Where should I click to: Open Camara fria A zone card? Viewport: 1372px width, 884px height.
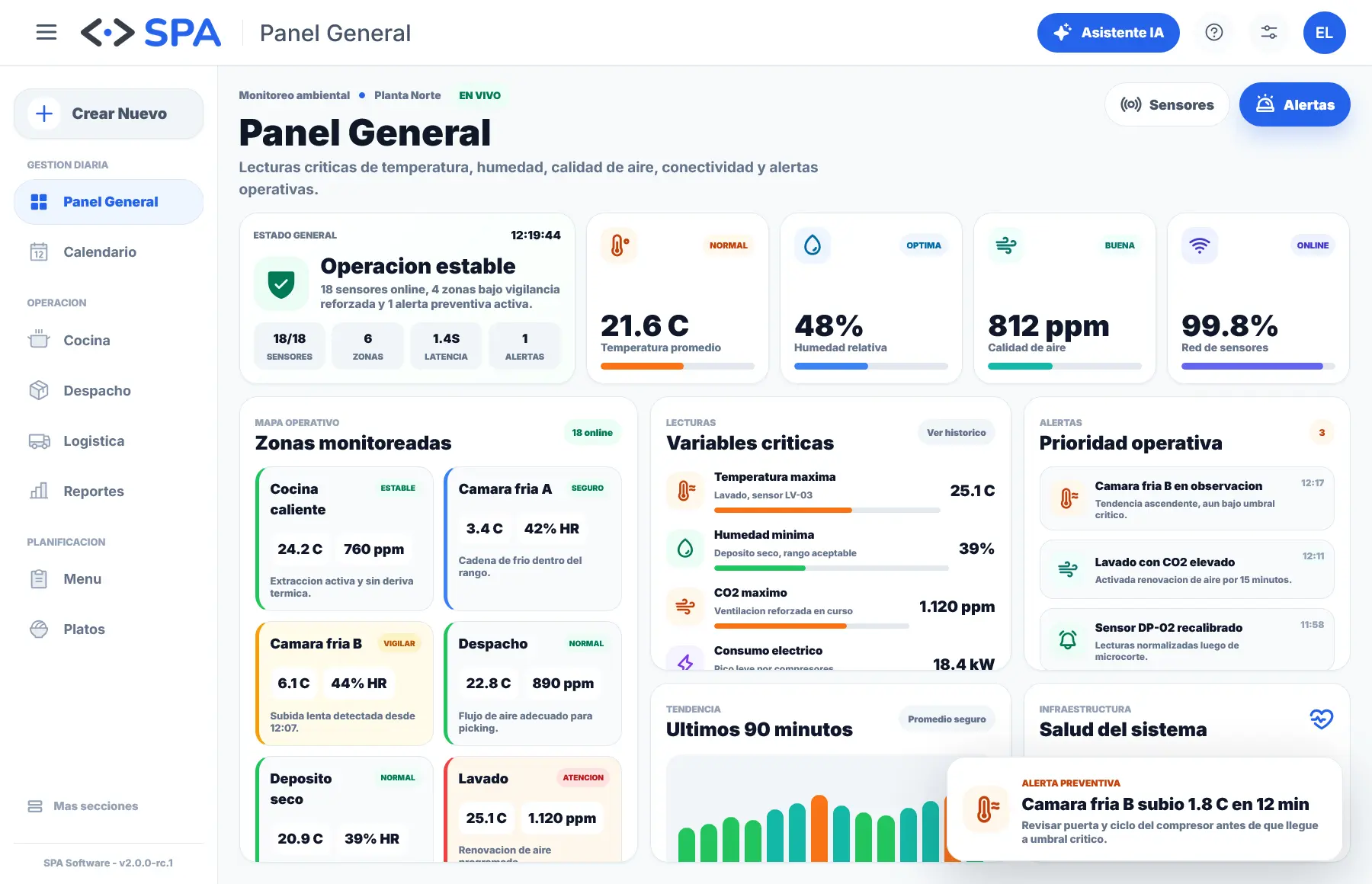click(533, 539)
